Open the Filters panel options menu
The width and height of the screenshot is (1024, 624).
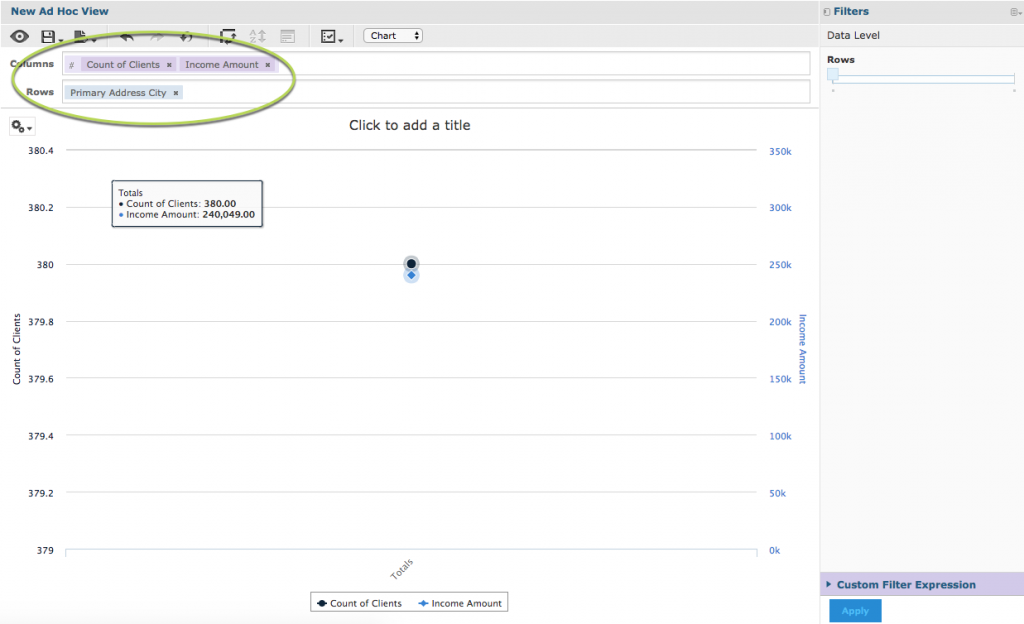(1016, 10)
